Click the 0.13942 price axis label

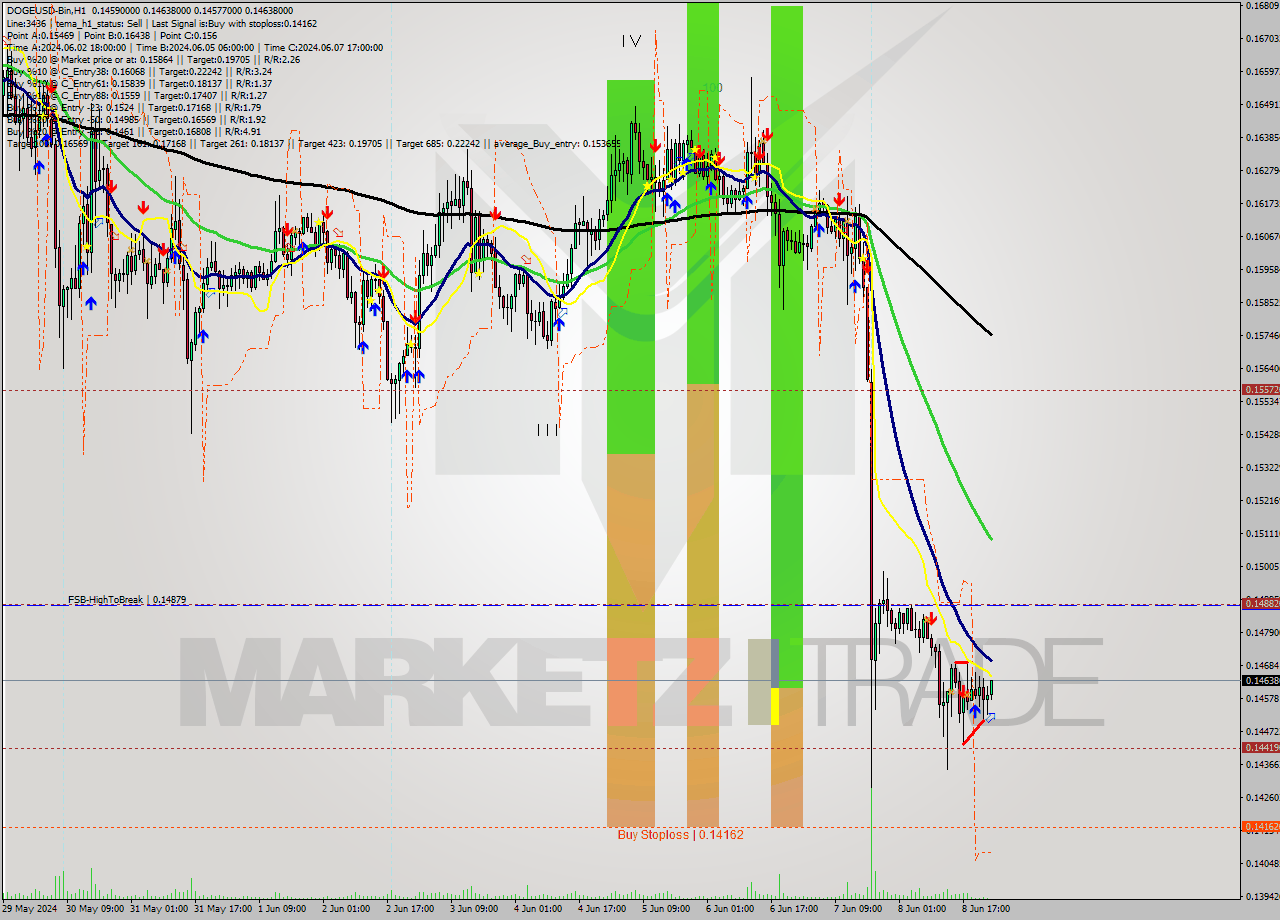1262,896
